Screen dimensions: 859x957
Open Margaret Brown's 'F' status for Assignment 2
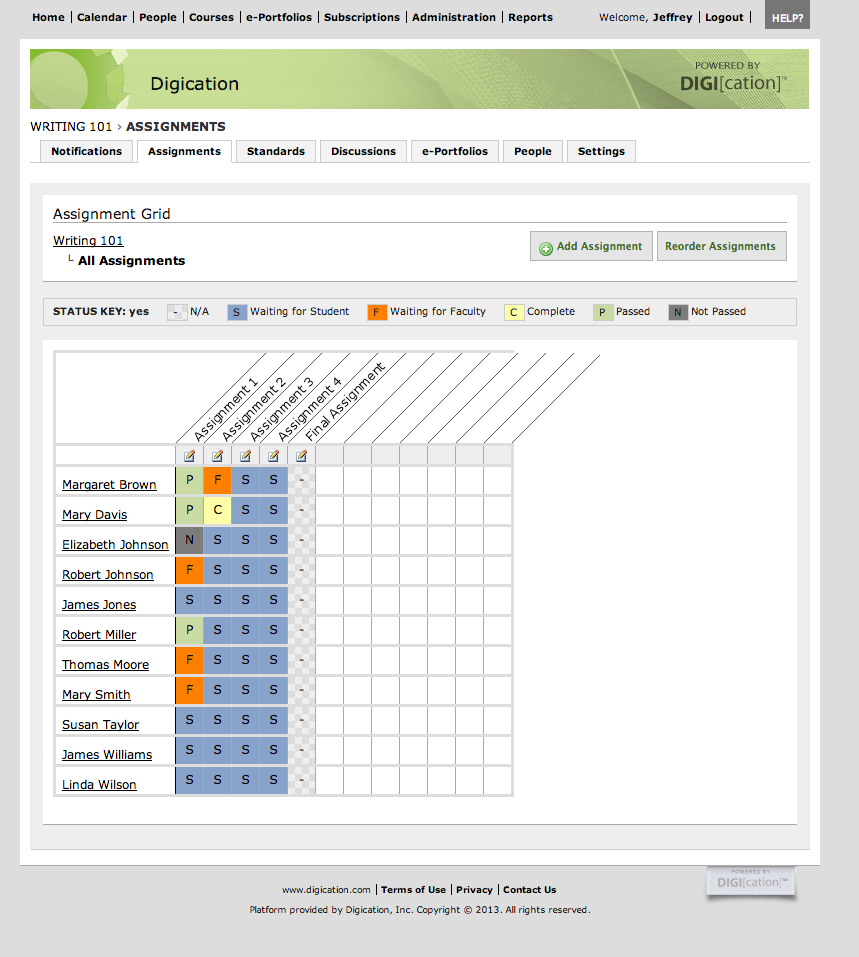click(217, 480)
